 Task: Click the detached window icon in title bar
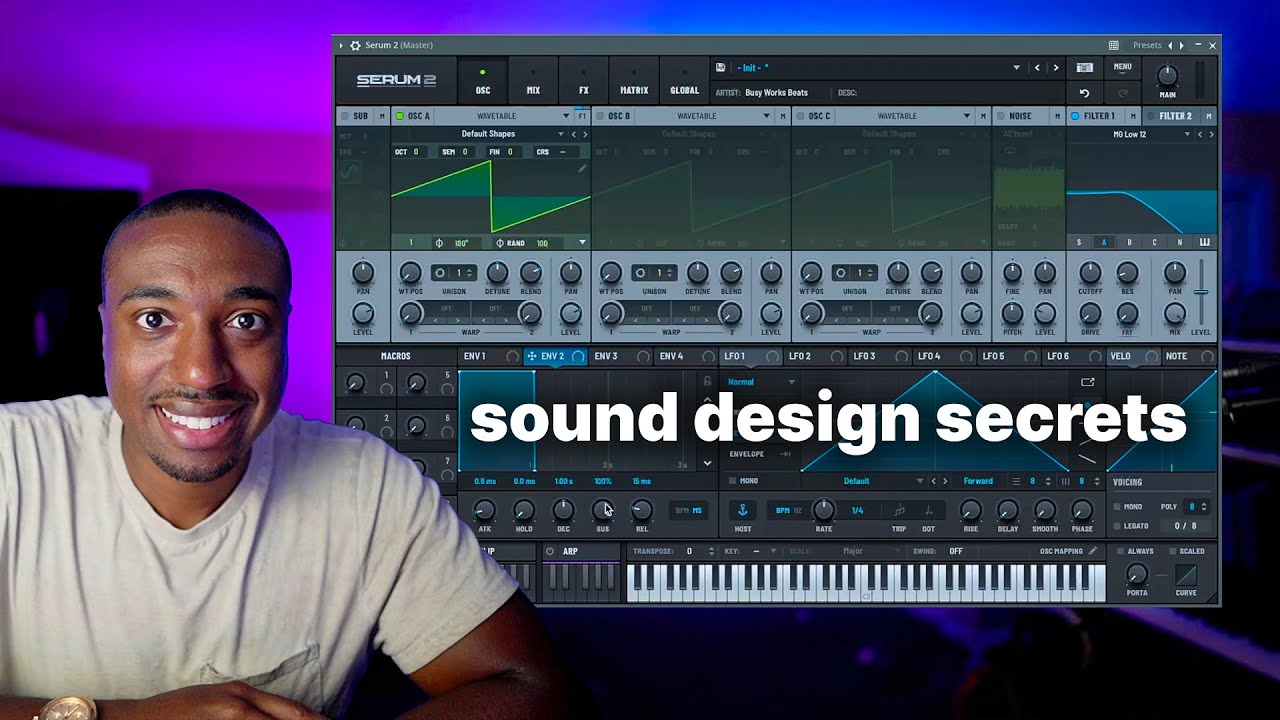pos(1114,45)
